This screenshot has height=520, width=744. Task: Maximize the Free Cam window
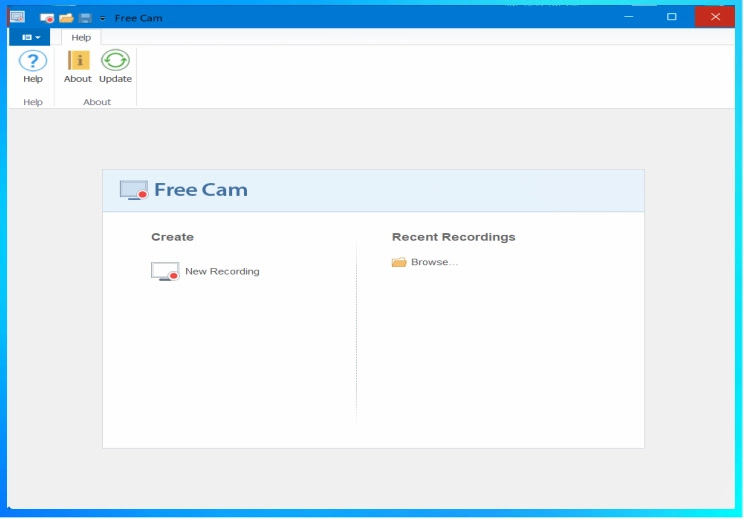point(671,17)
